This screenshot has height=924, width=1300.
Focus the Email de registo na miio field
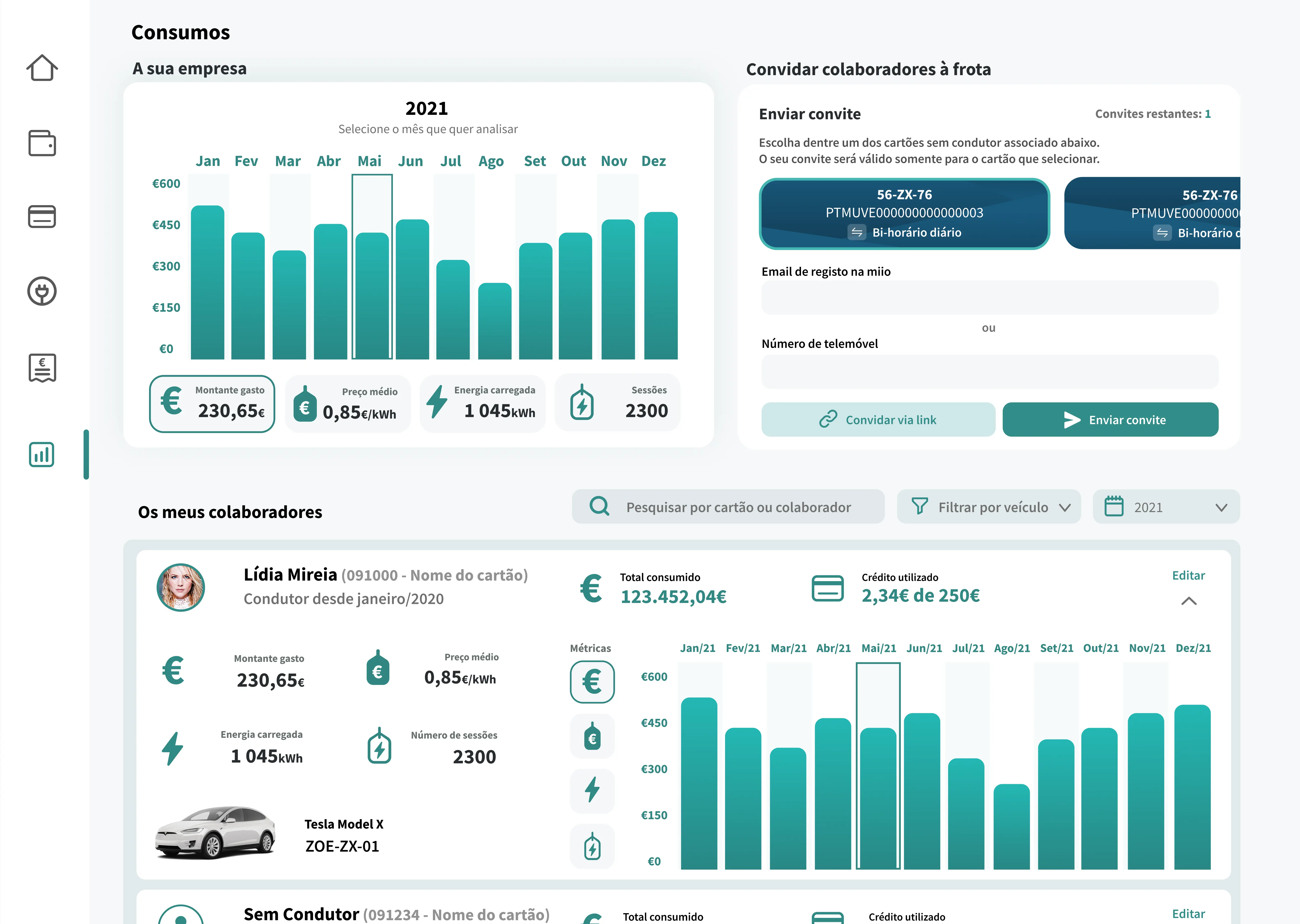coord(990,298)
